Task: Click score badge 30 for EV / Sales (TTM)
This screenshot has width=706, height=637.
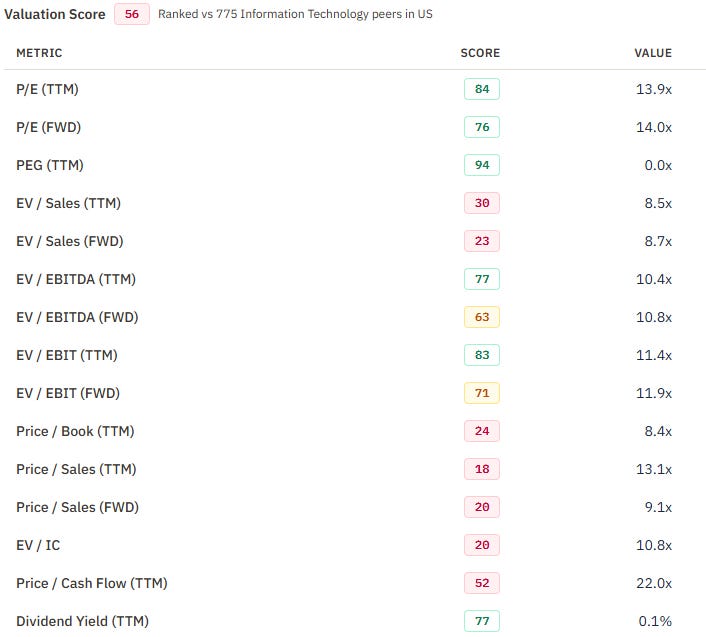Action: coord(482,203)
